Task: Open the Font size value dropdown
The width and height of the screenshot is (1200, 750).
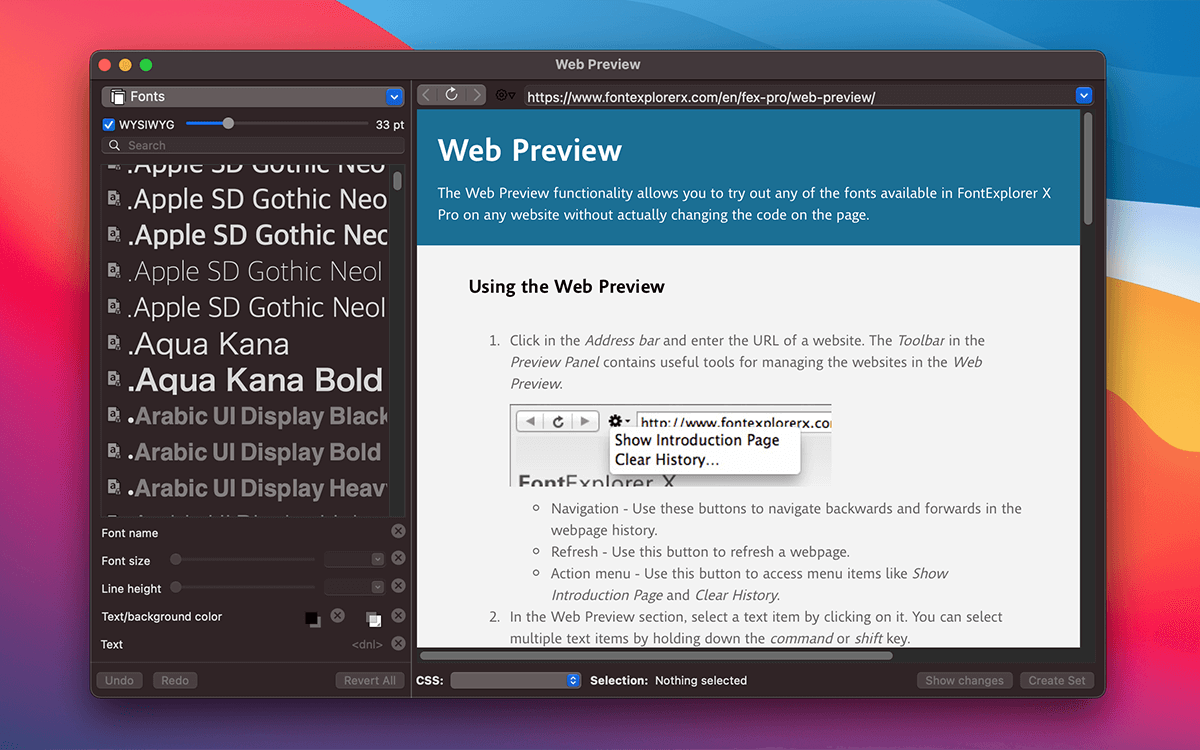Action: click(x=377, y=560)
